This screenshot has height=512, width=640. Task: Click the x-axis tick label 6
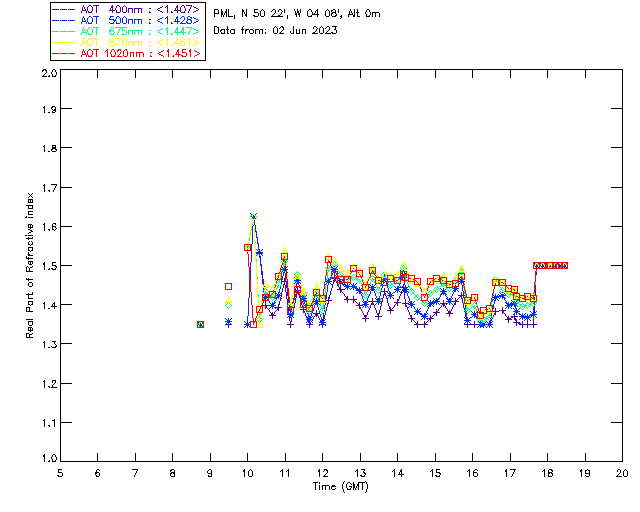pos(98,473)
